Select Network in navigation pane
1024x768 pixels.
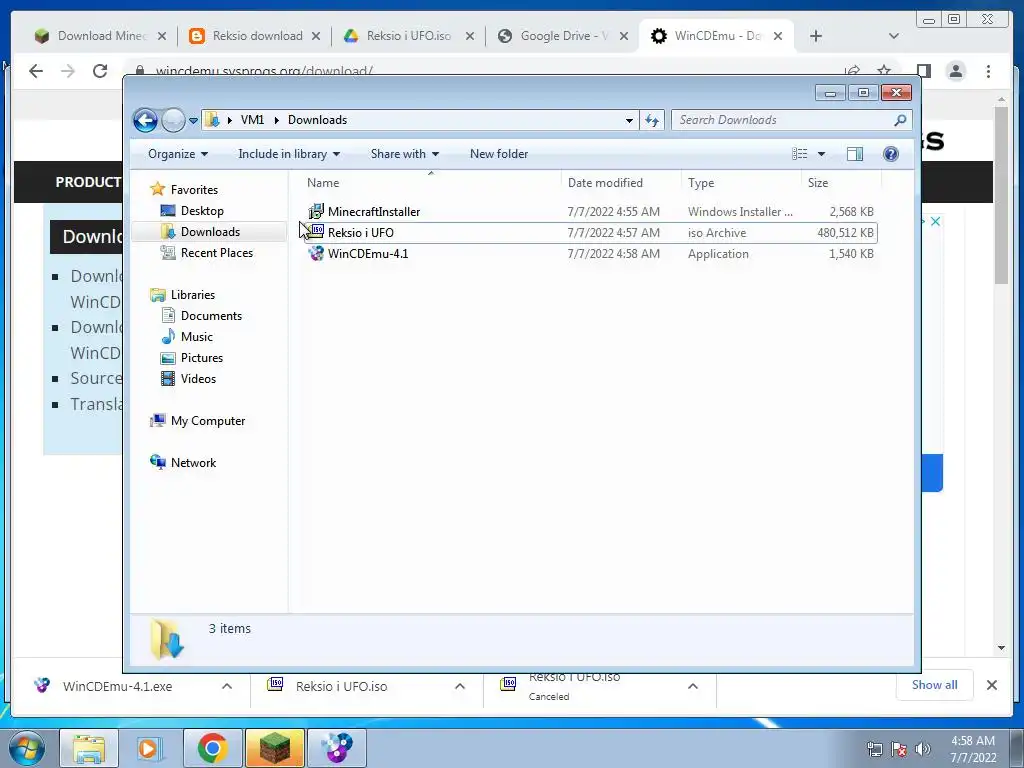click(x=193, y=462)
